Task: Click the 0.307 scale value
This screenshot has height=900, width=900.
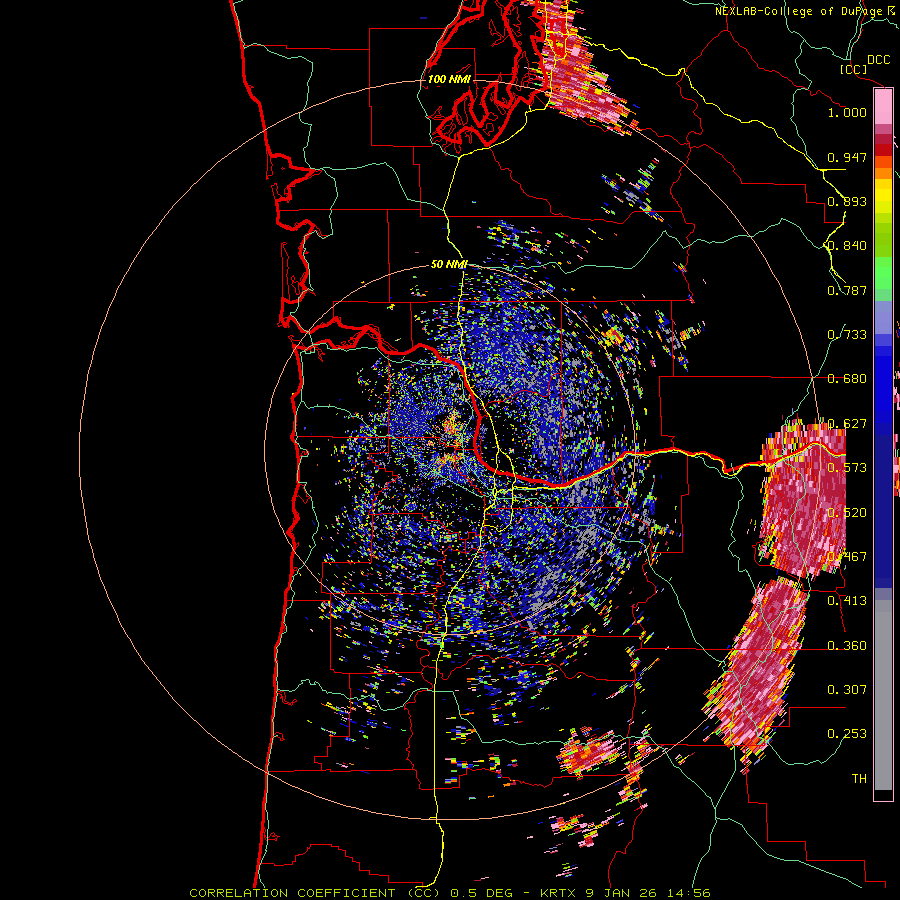Action: point(847,690)
